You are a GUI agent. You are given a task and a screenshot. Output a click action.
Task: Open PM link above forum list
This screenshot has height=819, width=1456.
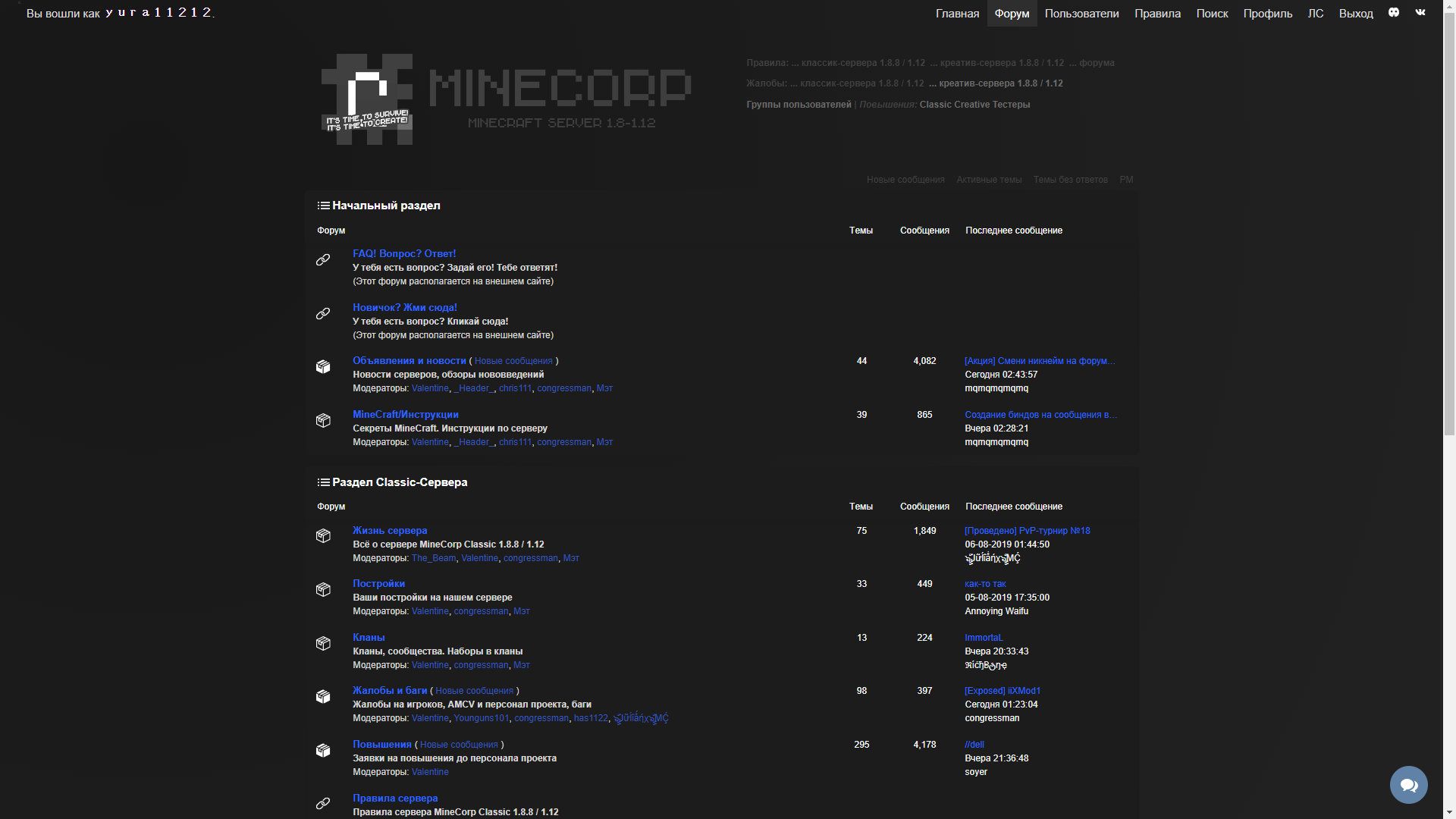click(1126, 180)
